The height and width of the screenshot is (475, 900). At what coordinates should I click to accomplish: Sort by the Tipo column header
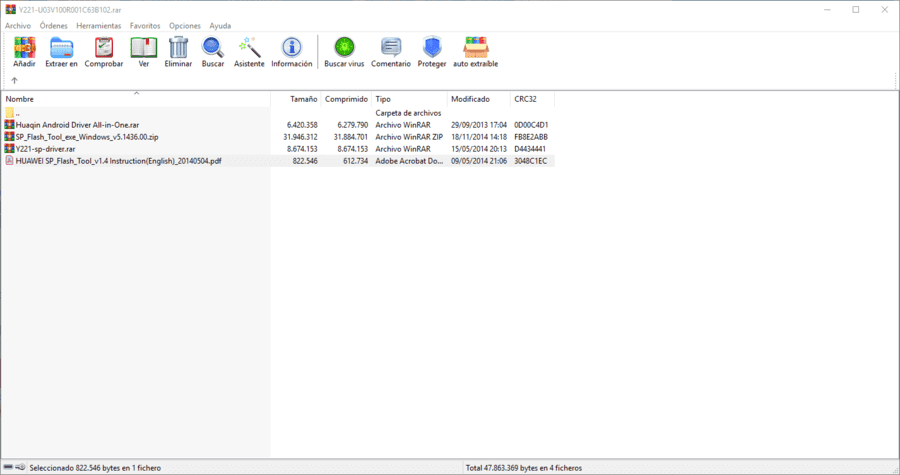coord(409,99)
